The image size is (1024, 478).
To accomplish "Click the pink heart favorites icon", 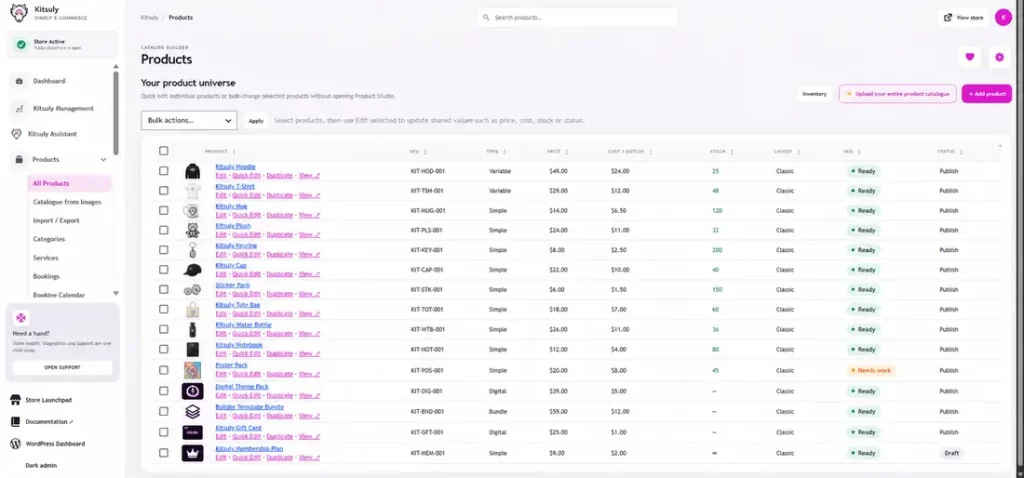I will pyautogui.click(x=970, y=57).
